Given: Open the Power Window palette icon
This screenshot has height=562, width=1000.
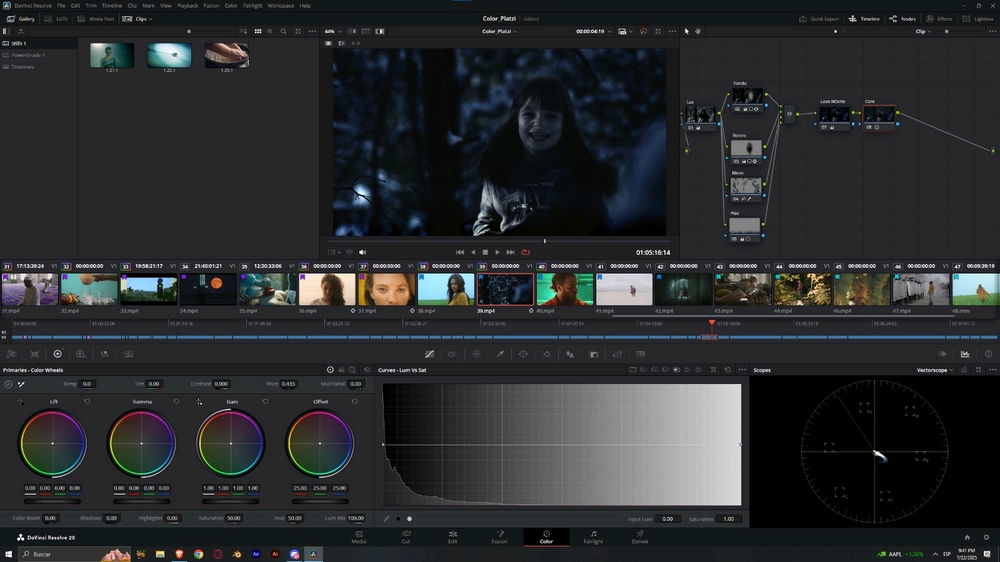Looking at the screenshot, I should (523, 354).
